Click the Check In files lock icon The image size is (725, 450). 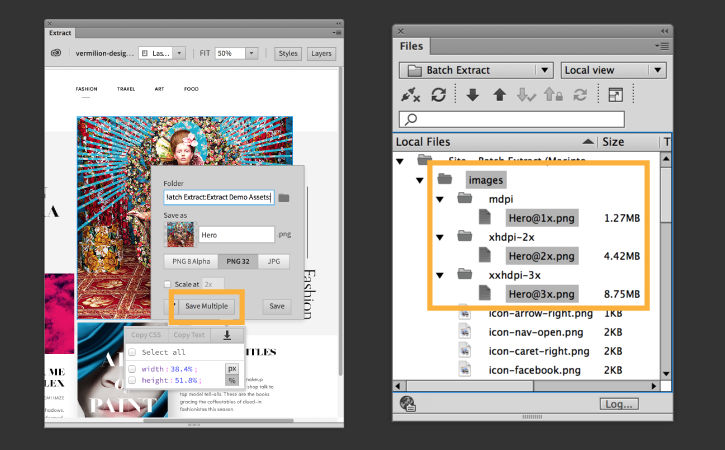pos(553,95)
